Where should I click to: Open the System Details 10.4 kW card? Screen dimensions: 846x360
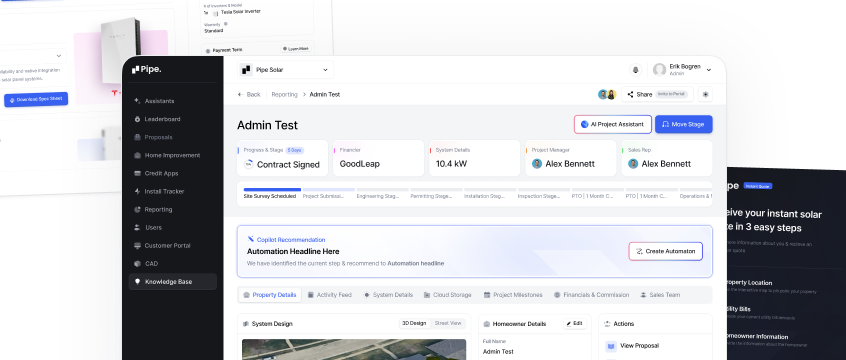[474, 158]
